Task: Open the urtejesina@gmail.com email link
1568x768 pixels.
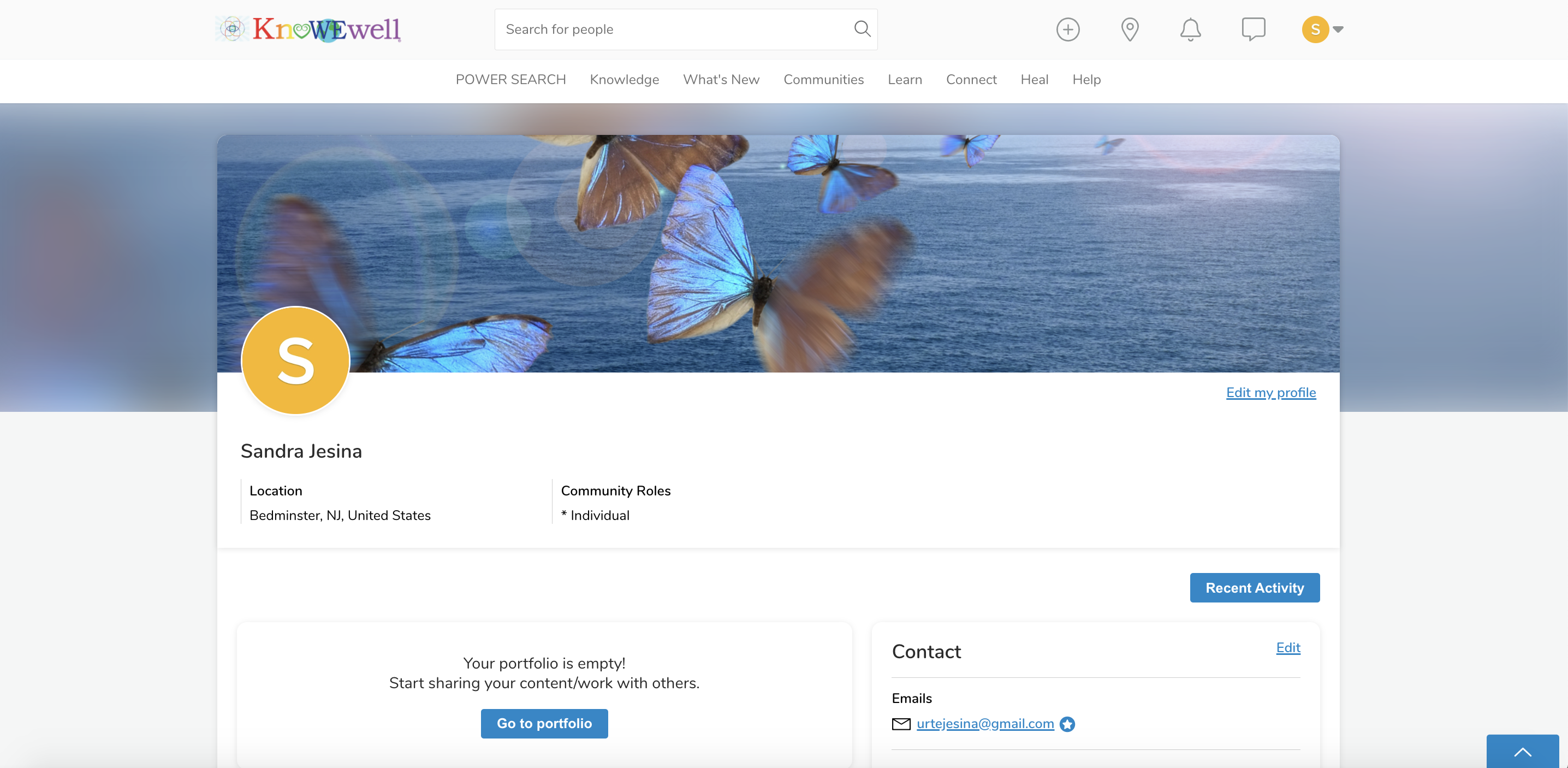Action: [985, 724]
